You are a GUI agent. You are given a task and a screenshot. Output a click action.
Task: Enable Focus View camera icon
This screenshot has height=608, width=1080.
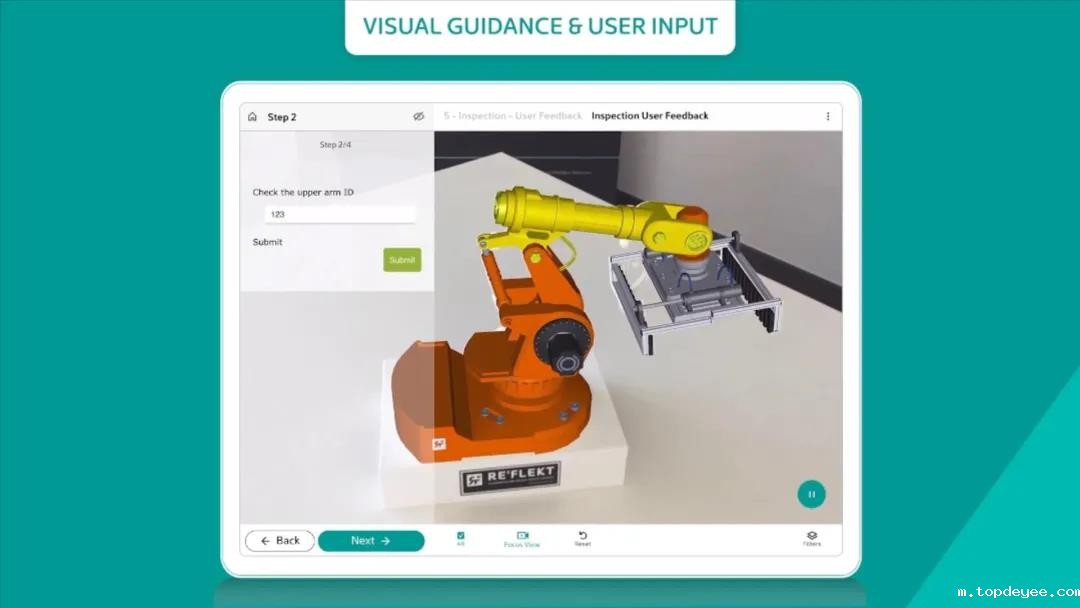tap(522, 536)
